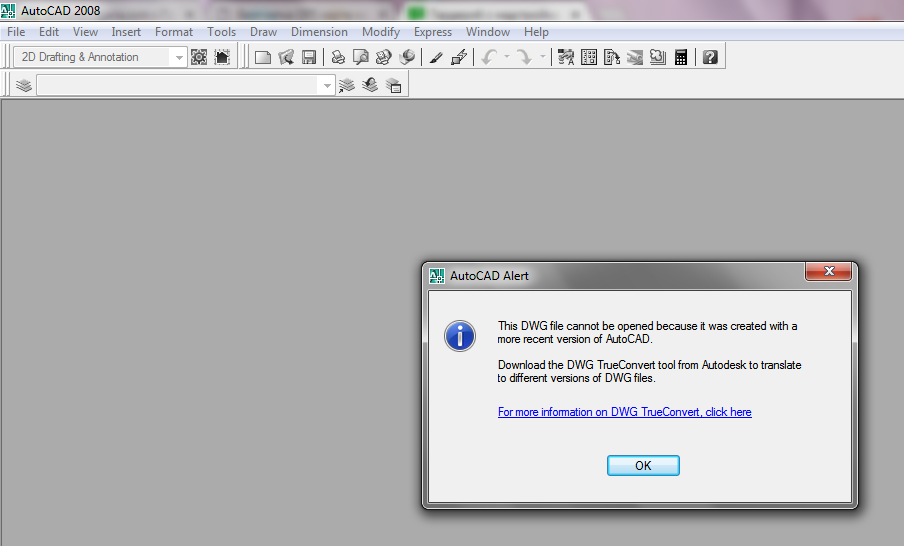
Task: Expand the Redo history dropdown arrow
Action: point(543,57)
